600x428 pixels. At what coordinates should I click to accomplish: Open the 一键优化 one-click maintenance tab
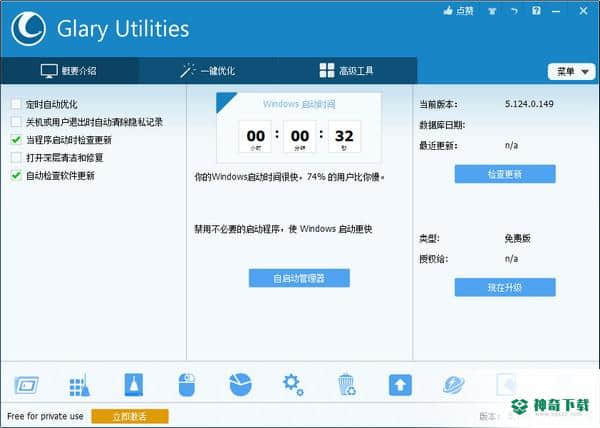click(209, 71)
